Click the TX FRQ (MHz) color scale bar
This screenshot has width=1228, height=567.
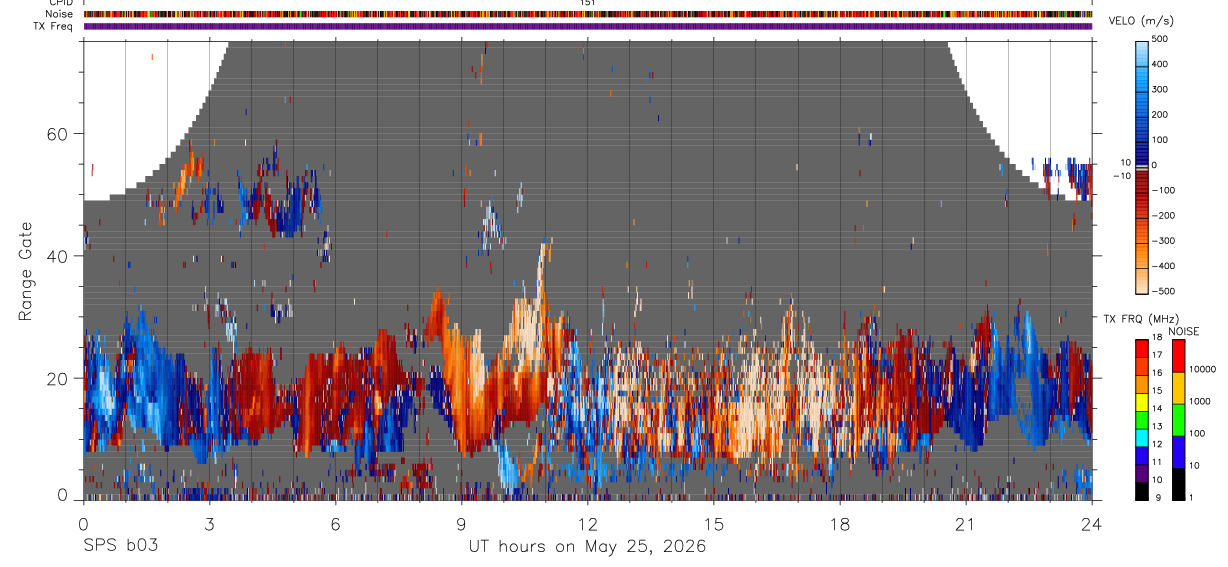1141,419
